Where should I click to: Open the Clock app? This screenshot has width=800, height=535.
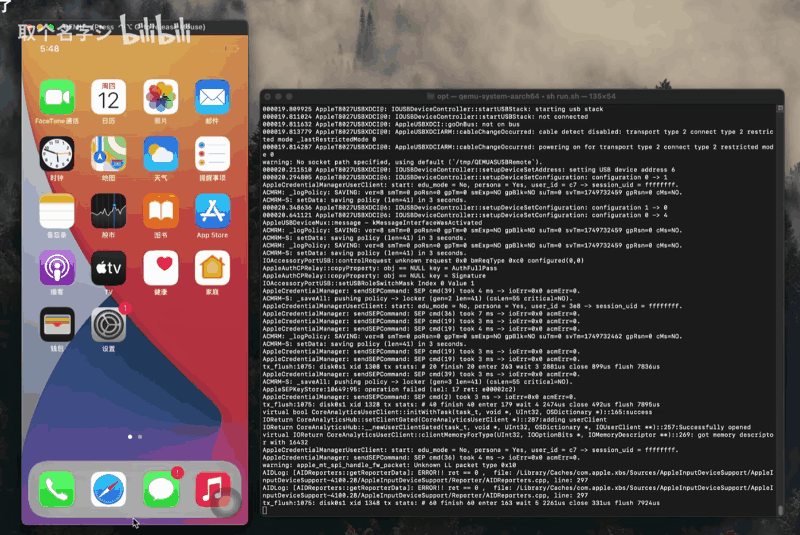[57, 154]
